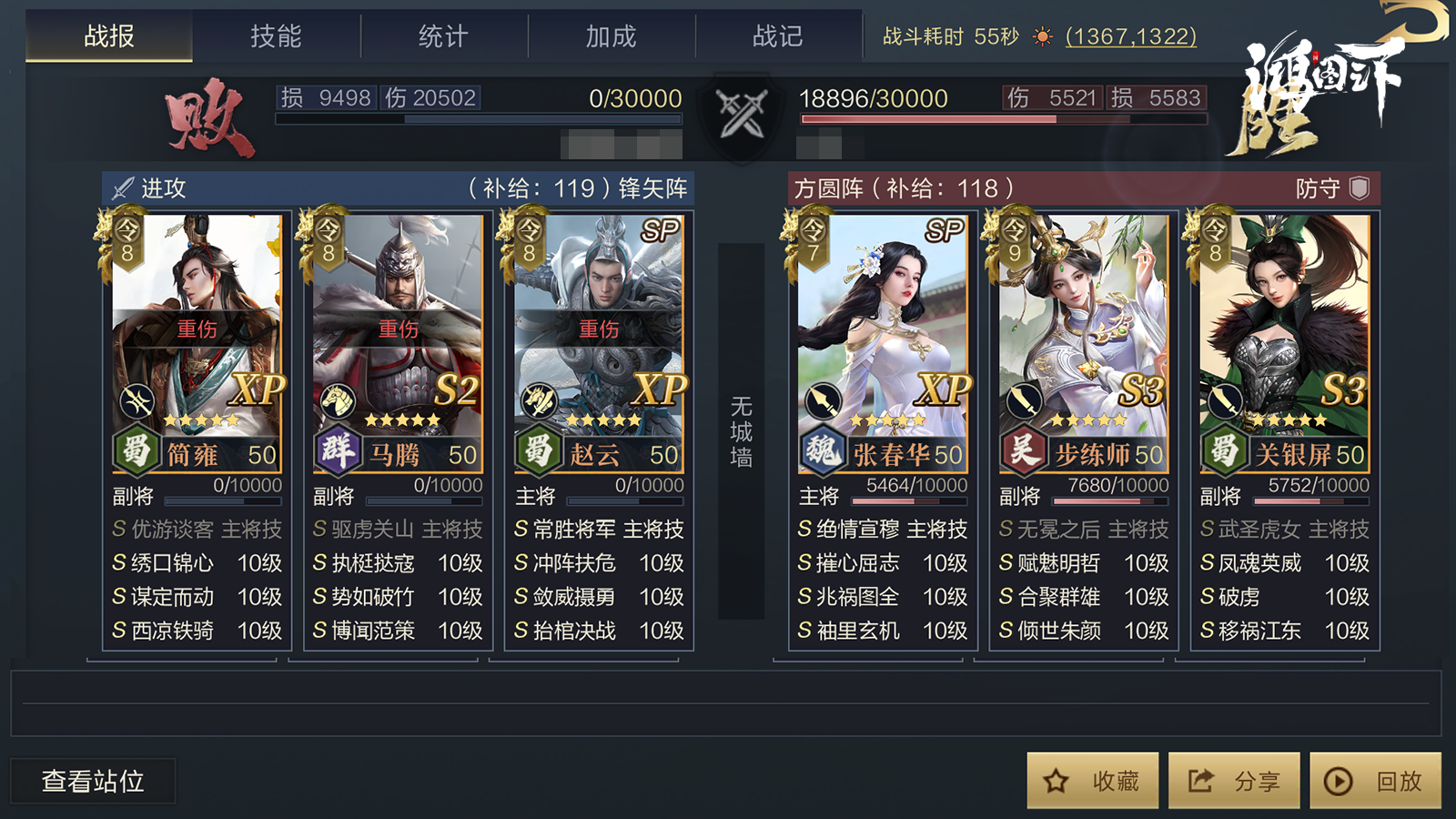
Task: Click the 查看站位 button
Action: (93, 781)
